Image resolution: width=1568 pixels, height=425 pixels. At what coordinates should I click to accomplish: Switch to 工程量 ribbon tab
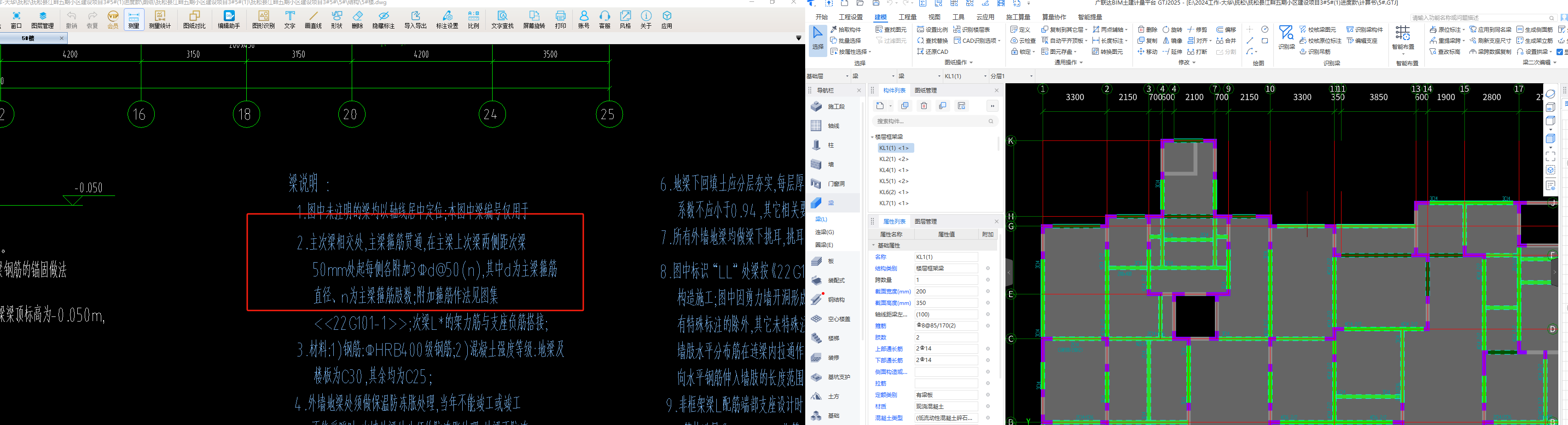click(907, 17)
